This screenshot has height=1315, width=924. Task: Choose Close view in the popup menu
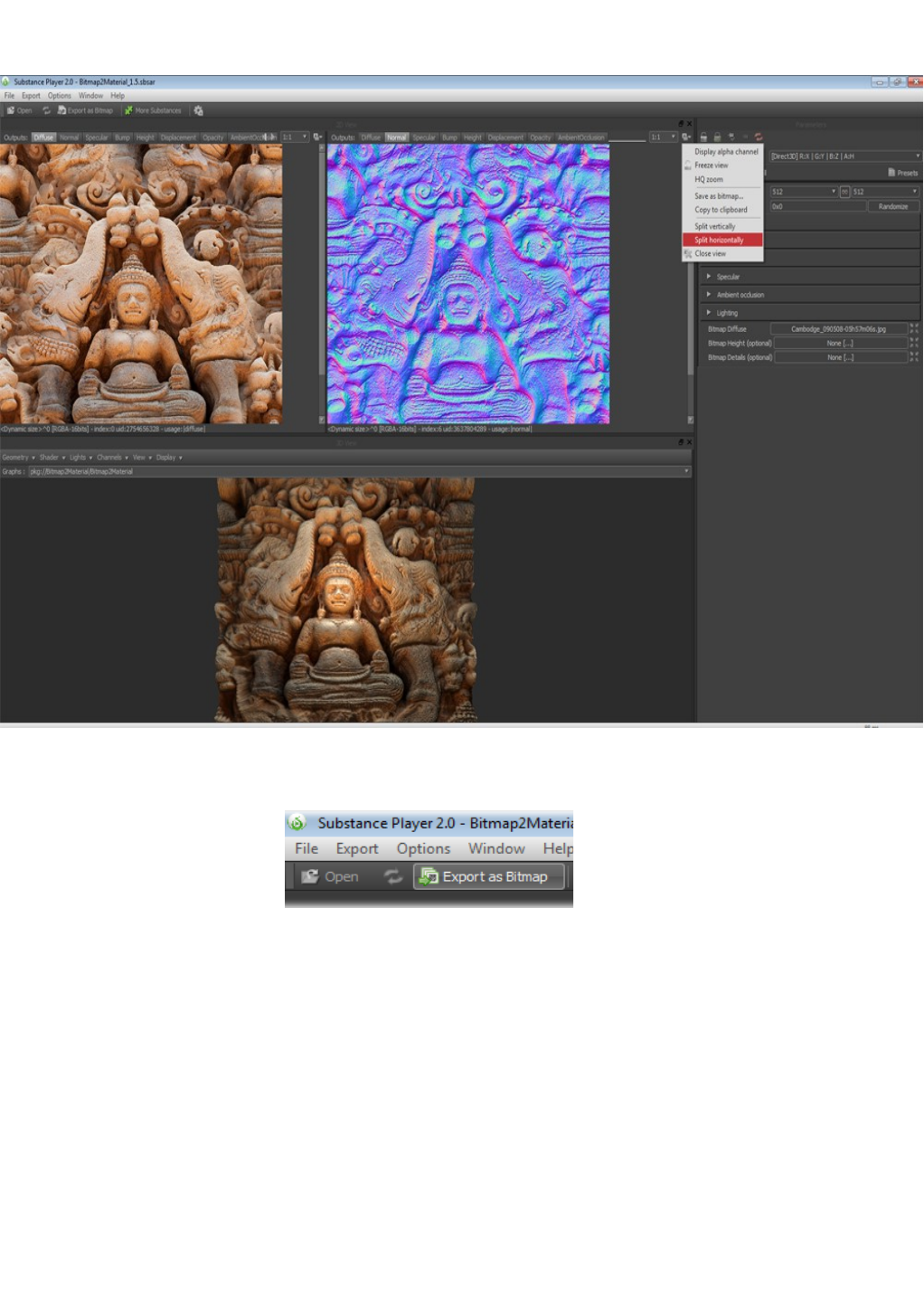point(722,254)
